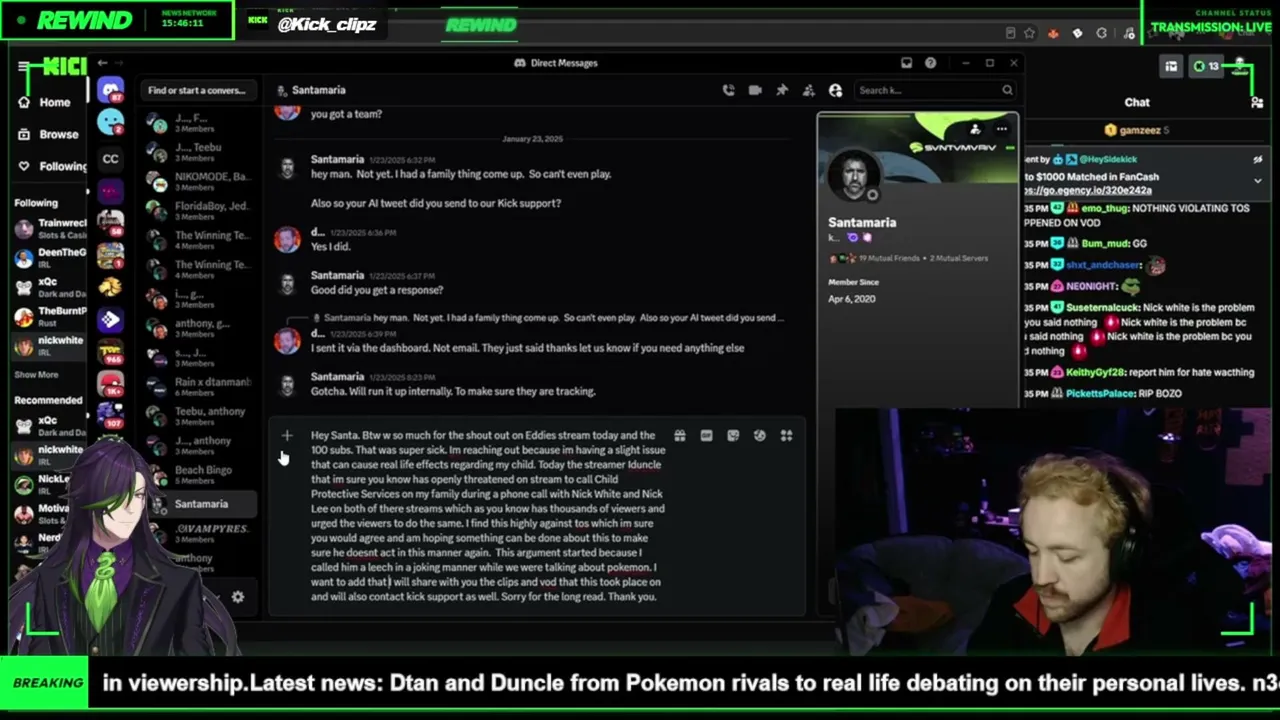Image resolution: width=1280 pixels, height=720 pixels.
Task: Start a voice call with Santamaria
Action: click(x=728, y=90)
